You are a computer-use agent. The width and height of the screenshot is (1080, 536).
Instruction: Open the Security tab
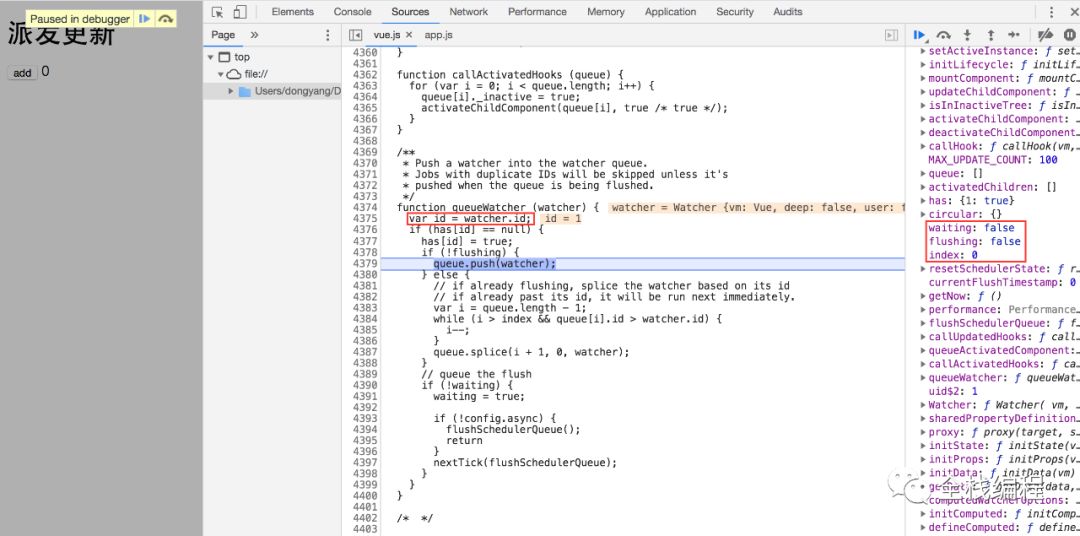734,12
